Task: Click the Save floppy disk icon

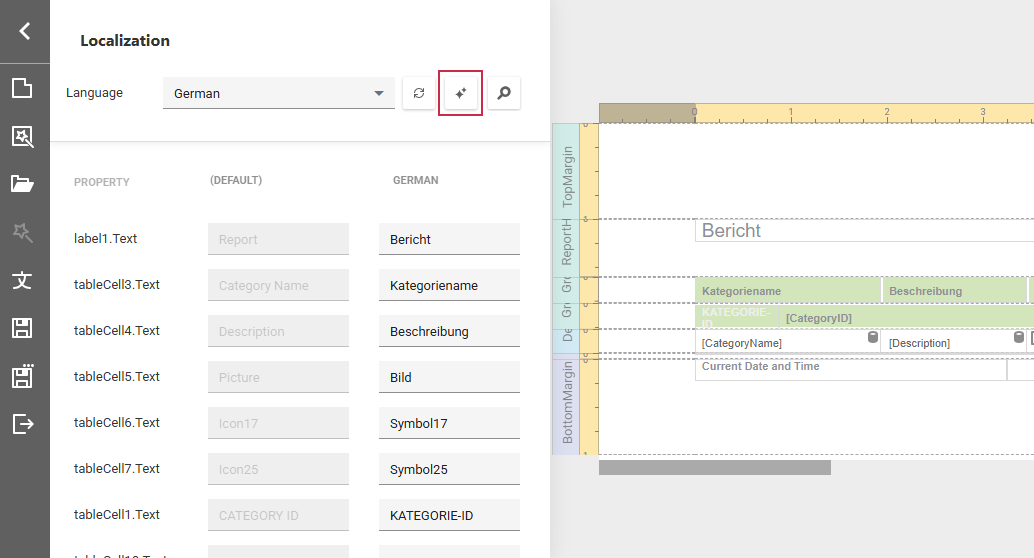Action: (22, 328)
